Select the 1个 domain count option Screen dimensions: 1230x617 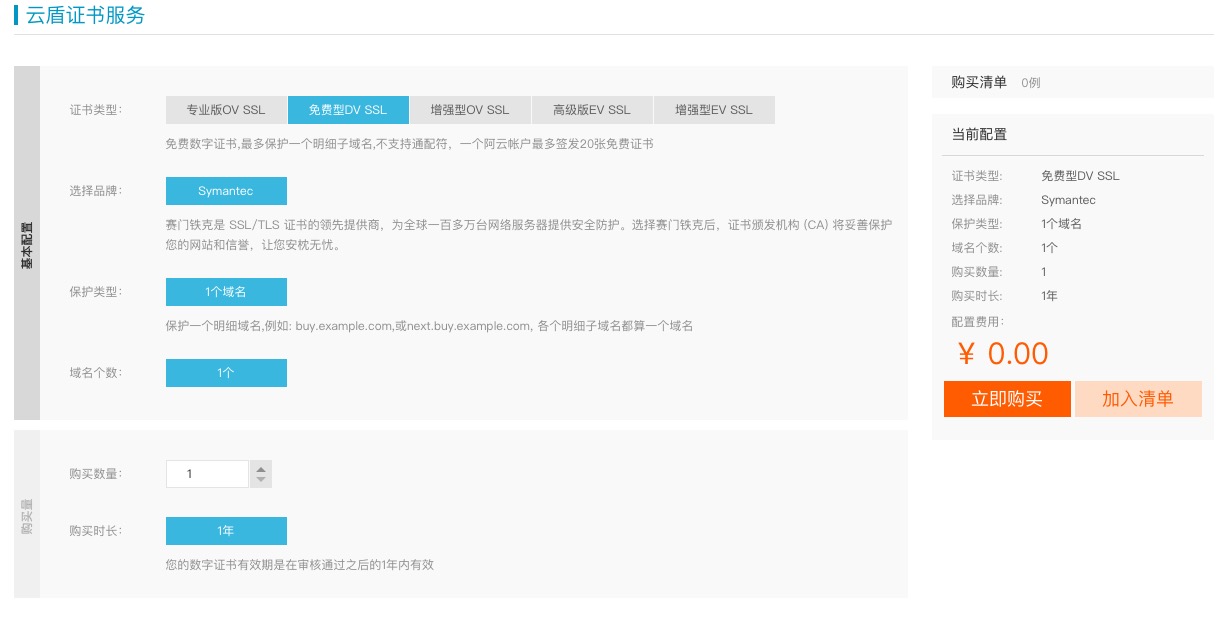(x=226, y=373)
